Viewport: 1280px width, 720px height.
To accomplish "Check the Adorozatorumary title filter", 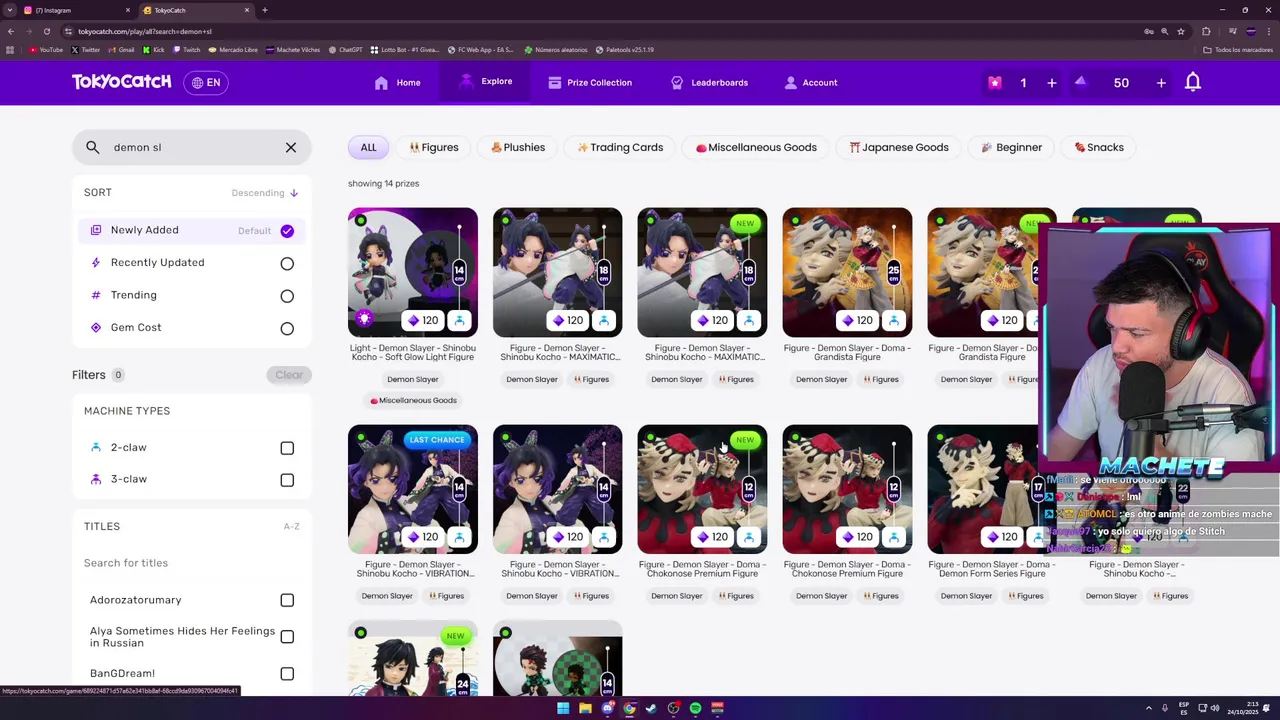I will pyautogui.click(x=287, y=600).
